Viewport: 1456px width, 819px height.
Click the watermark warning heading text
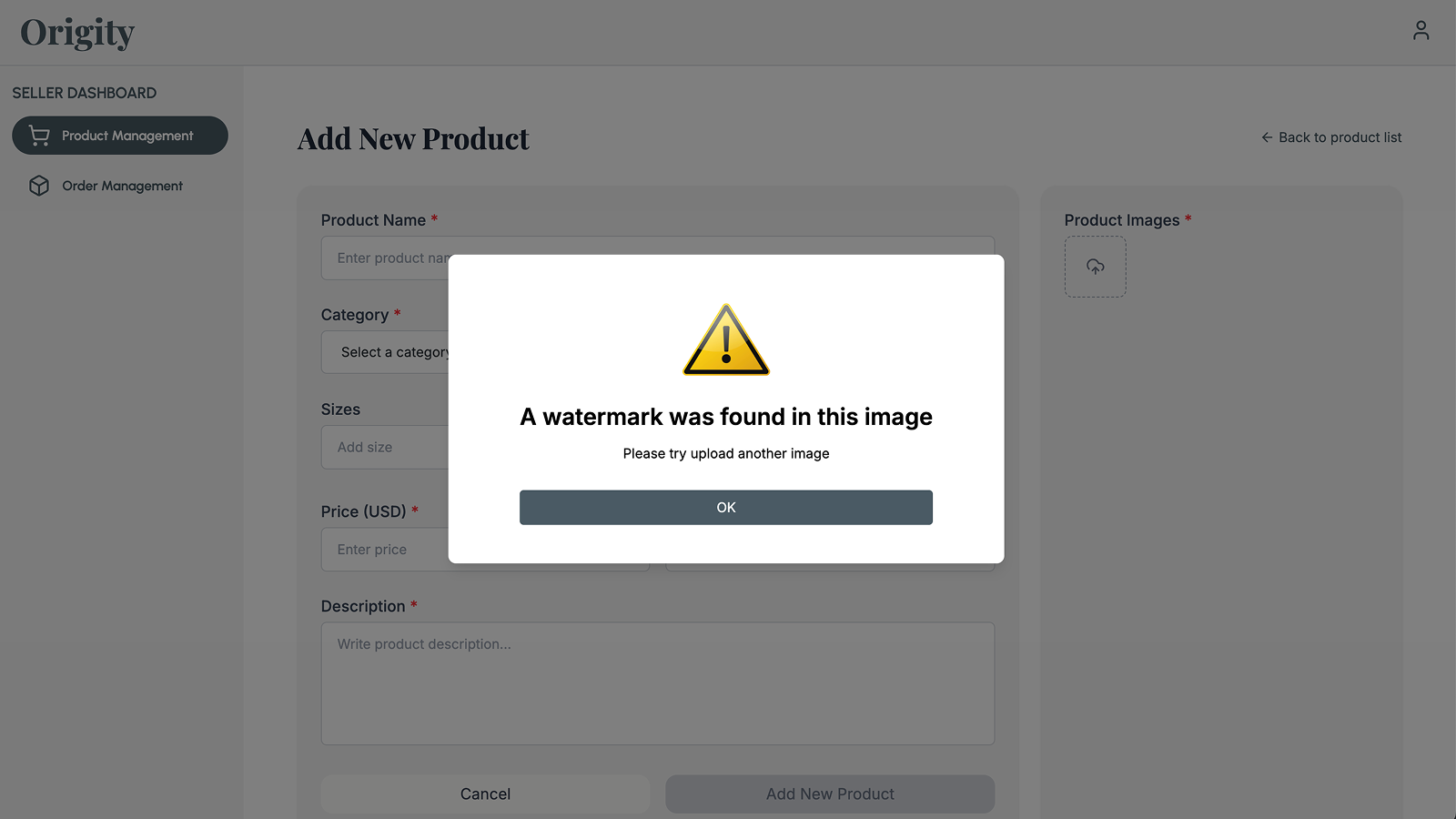tap(726, 417)
